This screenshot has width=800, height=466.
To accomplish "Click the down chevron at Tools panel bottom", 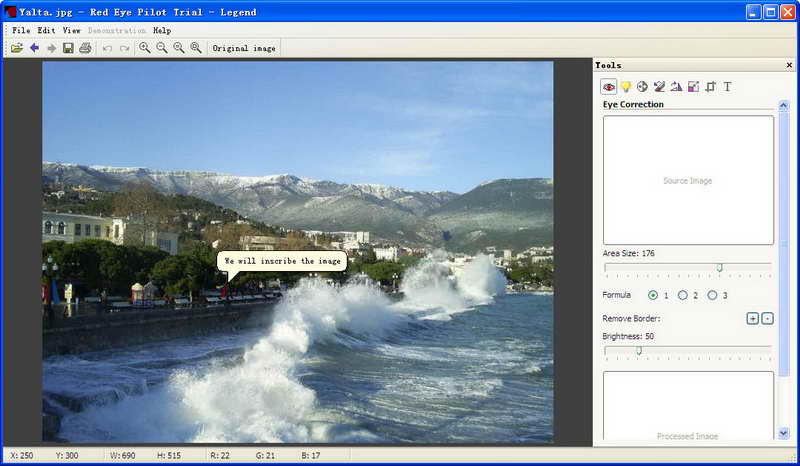I will [x=784, y=433].
